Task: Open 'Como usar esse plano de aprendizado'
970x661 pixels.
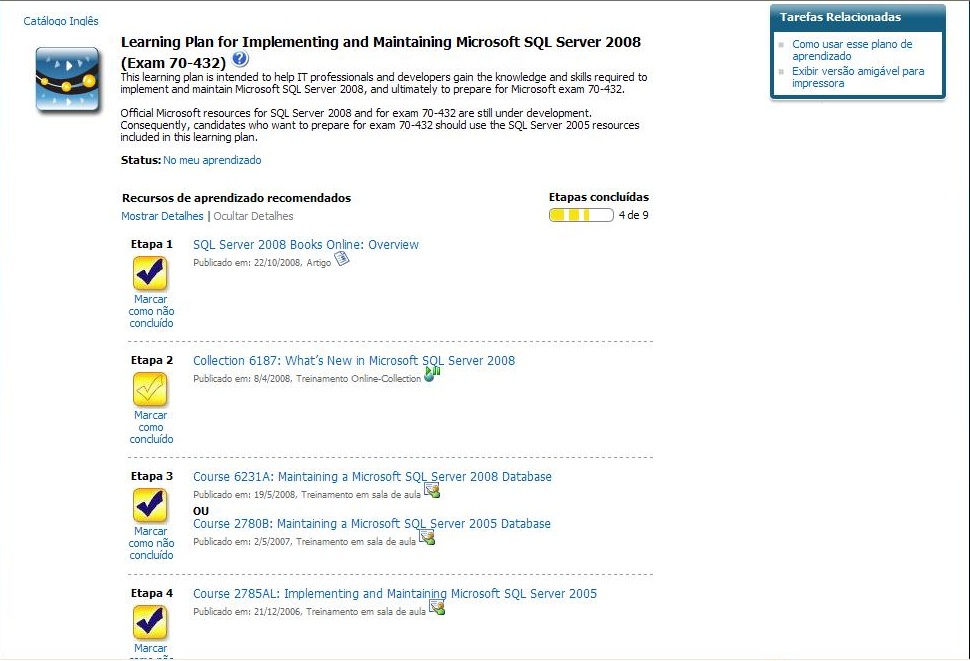Action: [852, 50]
